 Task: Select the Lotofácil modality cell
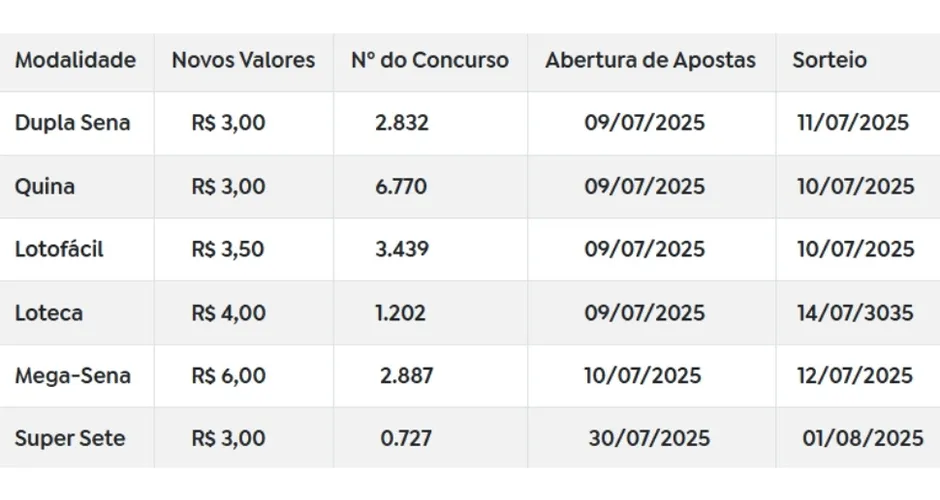click(59, 249)
